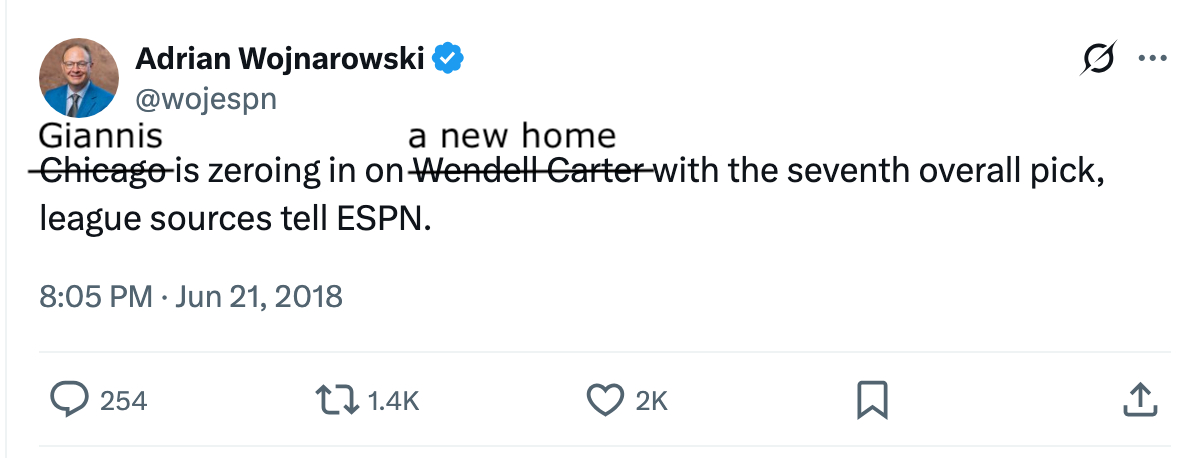The width and height of the screenshot is (1202, 458).
Task: Click the inserted word Giannis
Action: point(100,135)
